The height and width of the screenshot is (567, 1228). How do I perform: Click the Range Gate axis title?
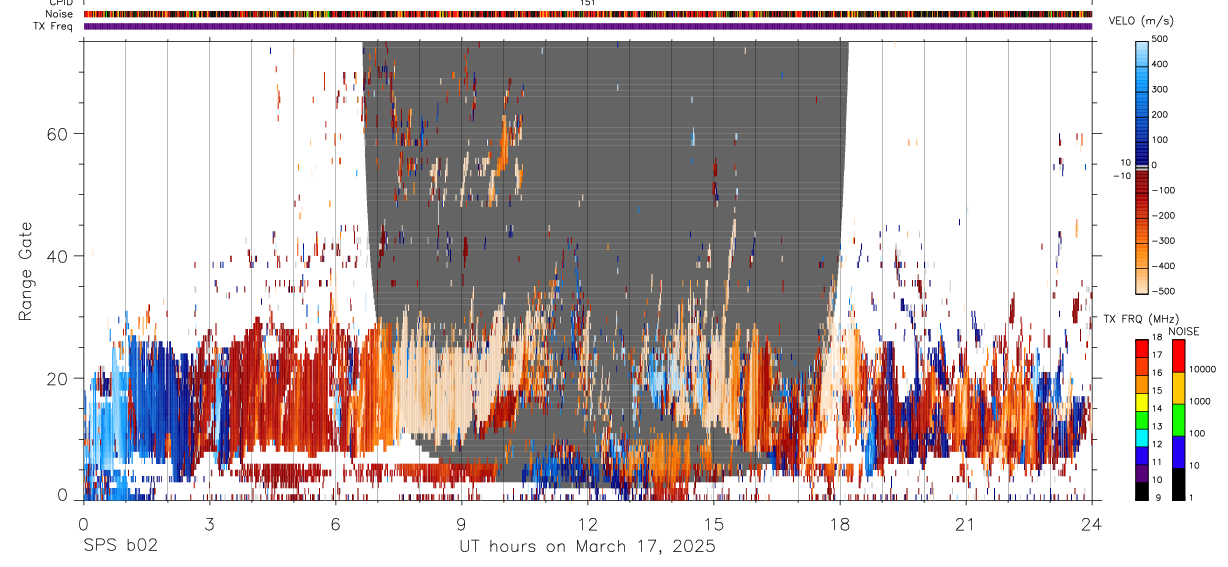[24, 272]
